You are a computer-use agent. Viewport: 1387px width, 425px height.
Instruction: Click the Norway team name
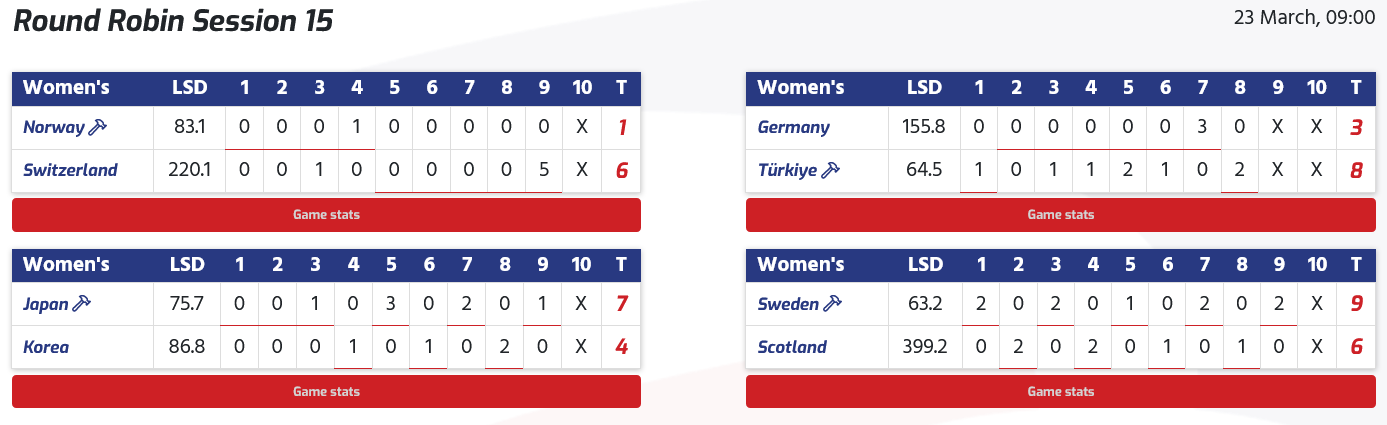(x=55, y=127)
